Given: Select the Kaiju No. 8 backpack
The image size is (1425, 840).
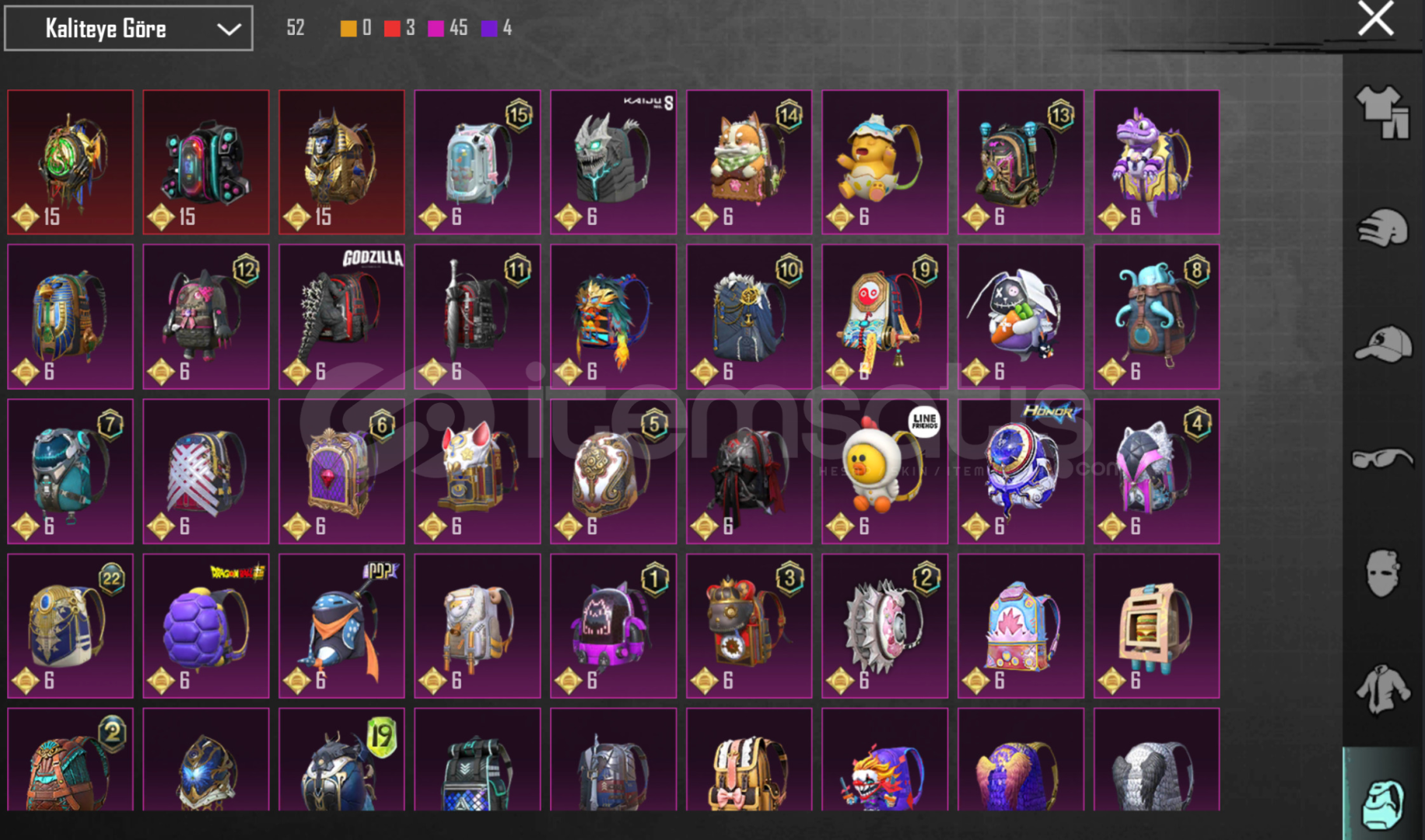Looking at the screenshot, I should [x=613, y=162].
